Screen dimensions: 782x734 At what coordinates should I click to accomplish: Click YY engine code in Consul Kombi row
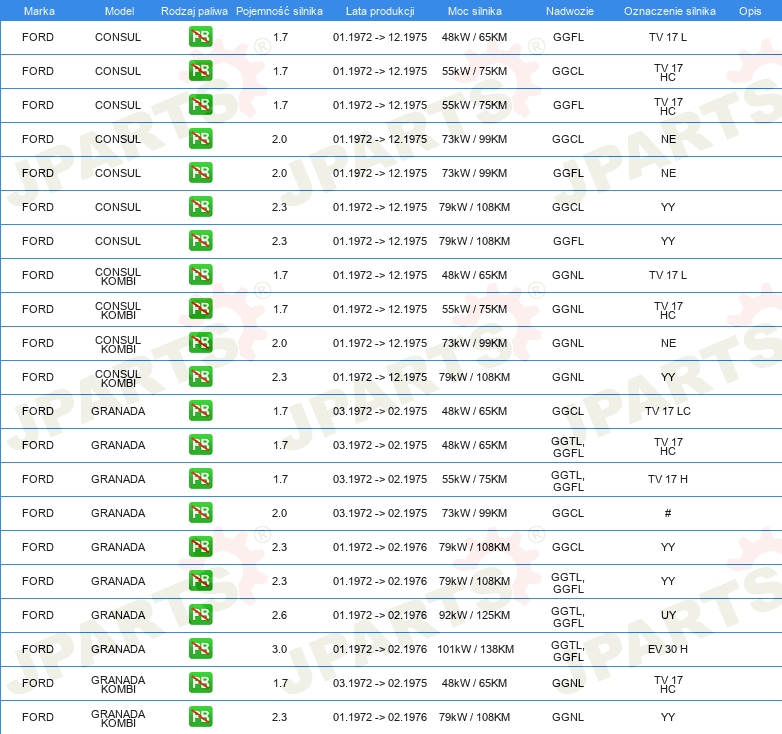tap(668, 376)
